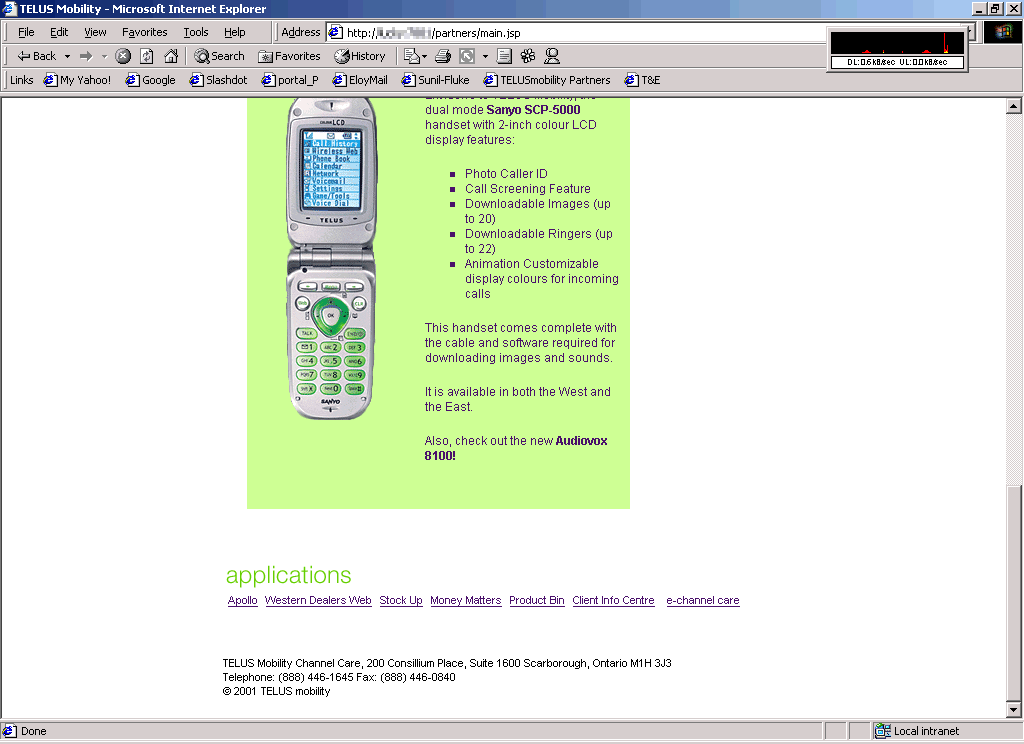Go to the Home page icon
The width and height of the screenshot is (1024, 744).
pos(171,56)
